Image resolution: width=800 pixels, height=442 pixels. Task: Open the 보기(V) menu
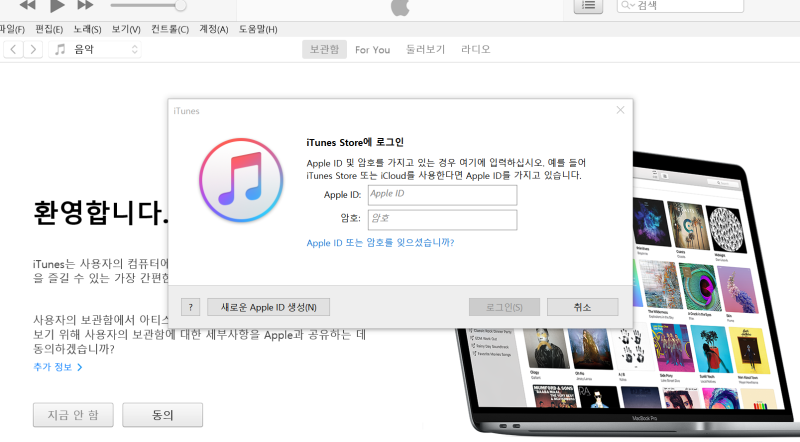(x=126, y=29)
